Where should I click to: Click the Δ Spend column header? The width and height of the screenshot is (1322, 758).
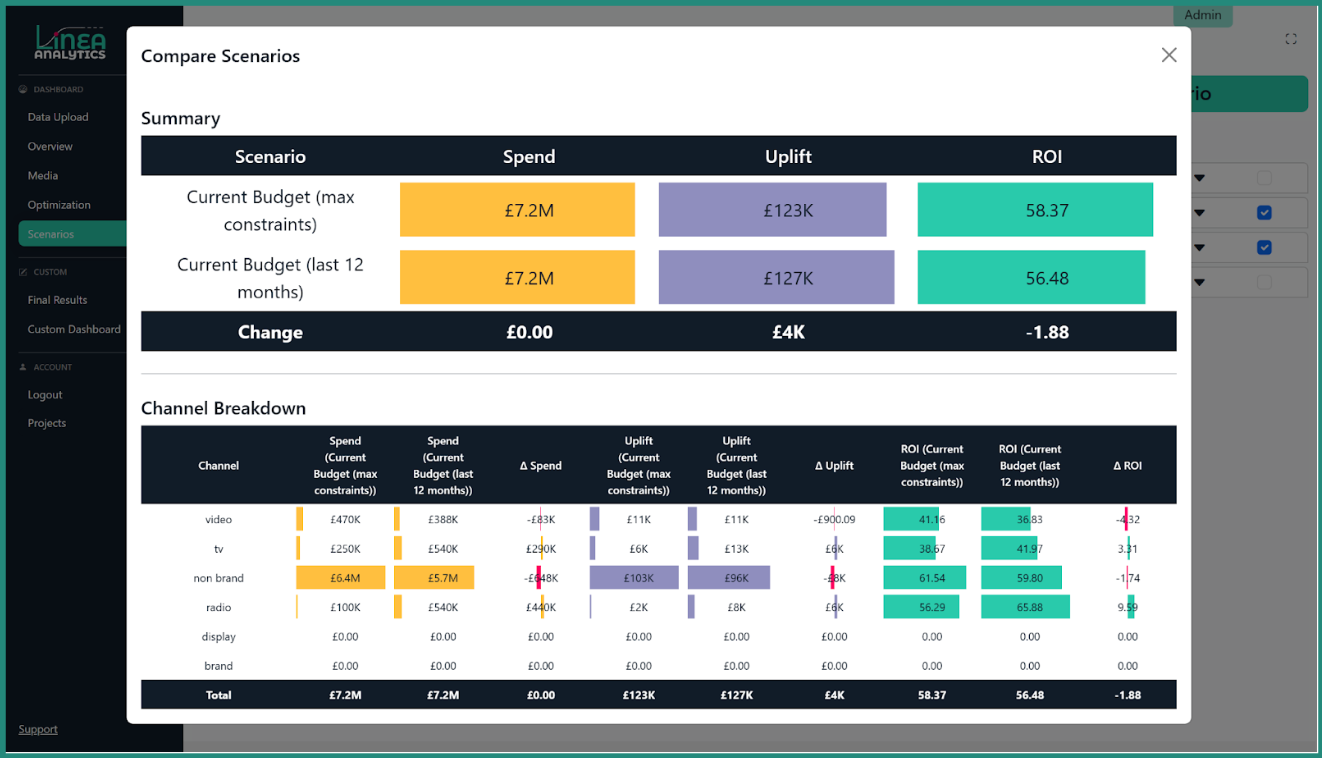click(x=540, y=466)
